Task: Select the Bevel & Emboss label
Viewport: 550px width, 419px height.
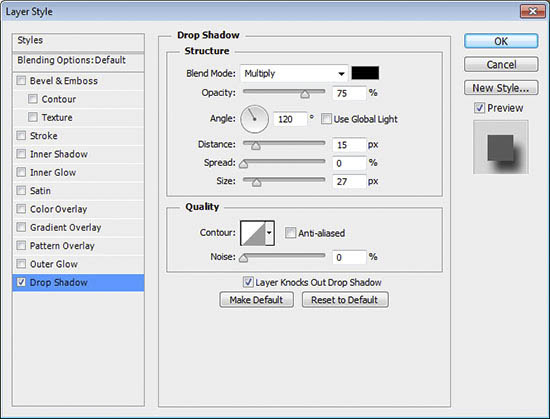Action: tap(64, 81)
